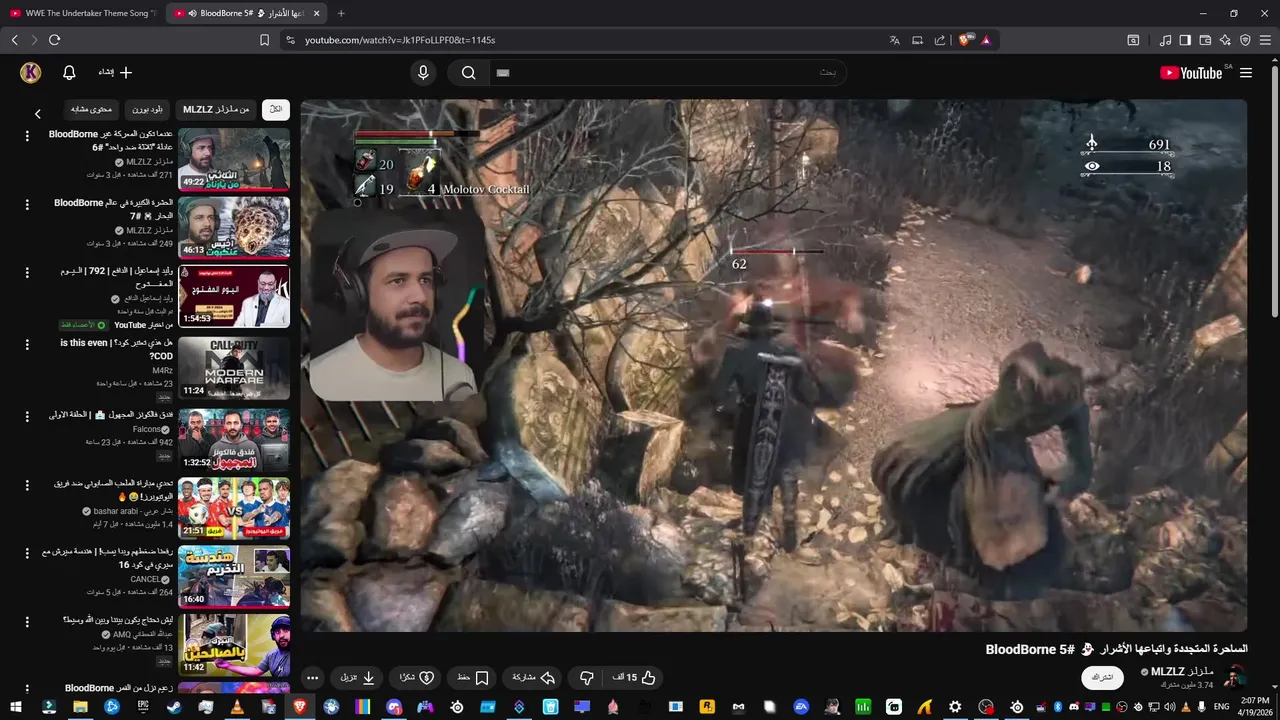
Task: Open the Brave VPN shield icon
Action: click(x=1245, y=40)
